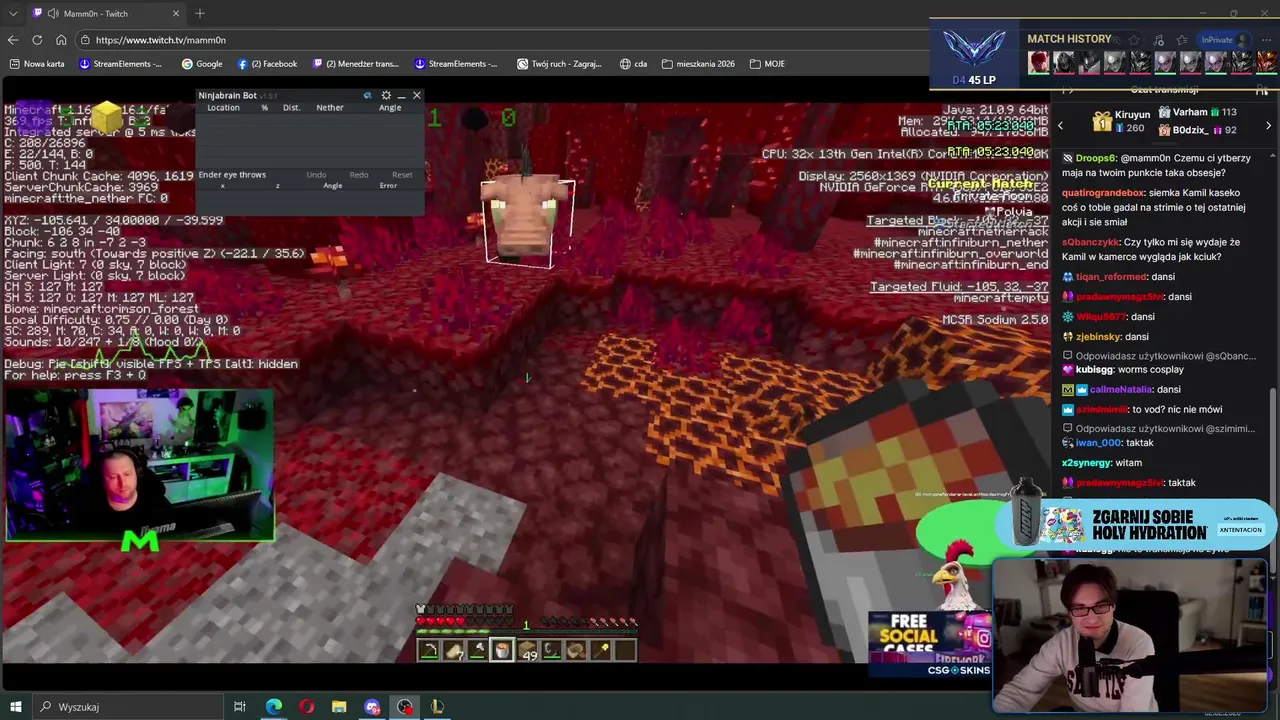Open Kiruyun top gifter entry
The height and width of the screenshot is (720, 1280).
click(1122, 122)
